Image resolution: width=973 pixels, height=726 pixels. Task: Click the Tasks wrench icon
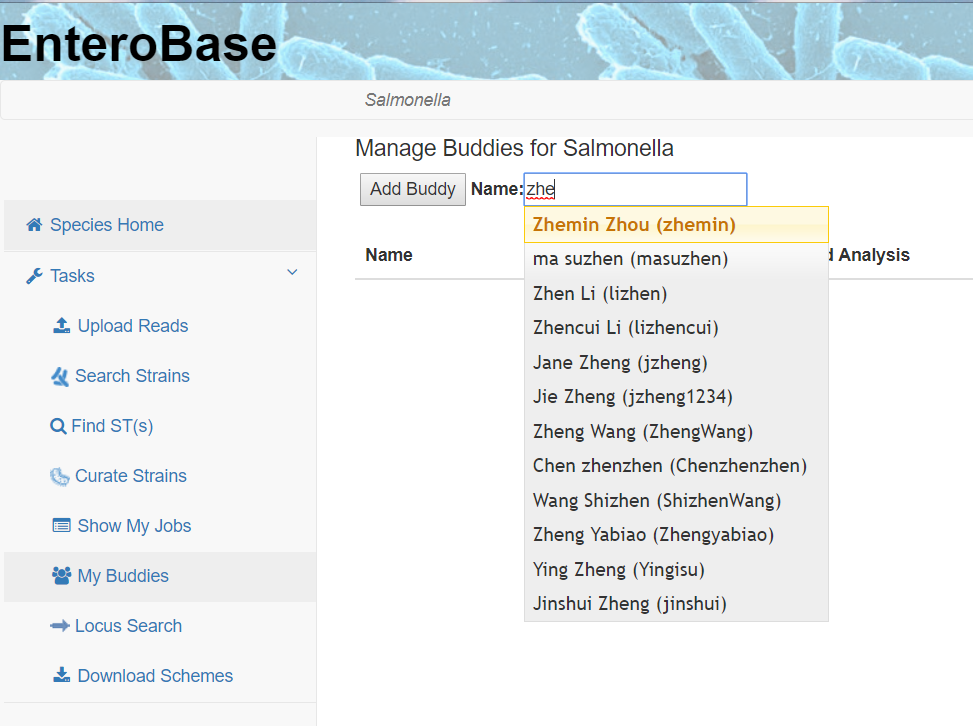(x=34, y=276)
